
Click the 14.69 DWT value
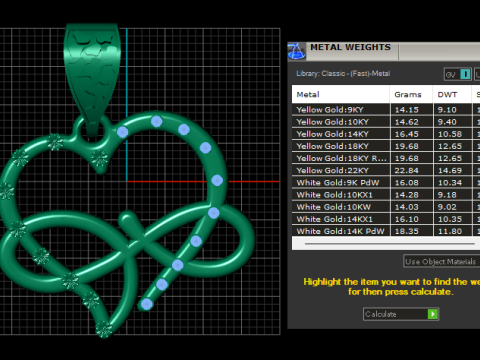click(x=450, y=170)
